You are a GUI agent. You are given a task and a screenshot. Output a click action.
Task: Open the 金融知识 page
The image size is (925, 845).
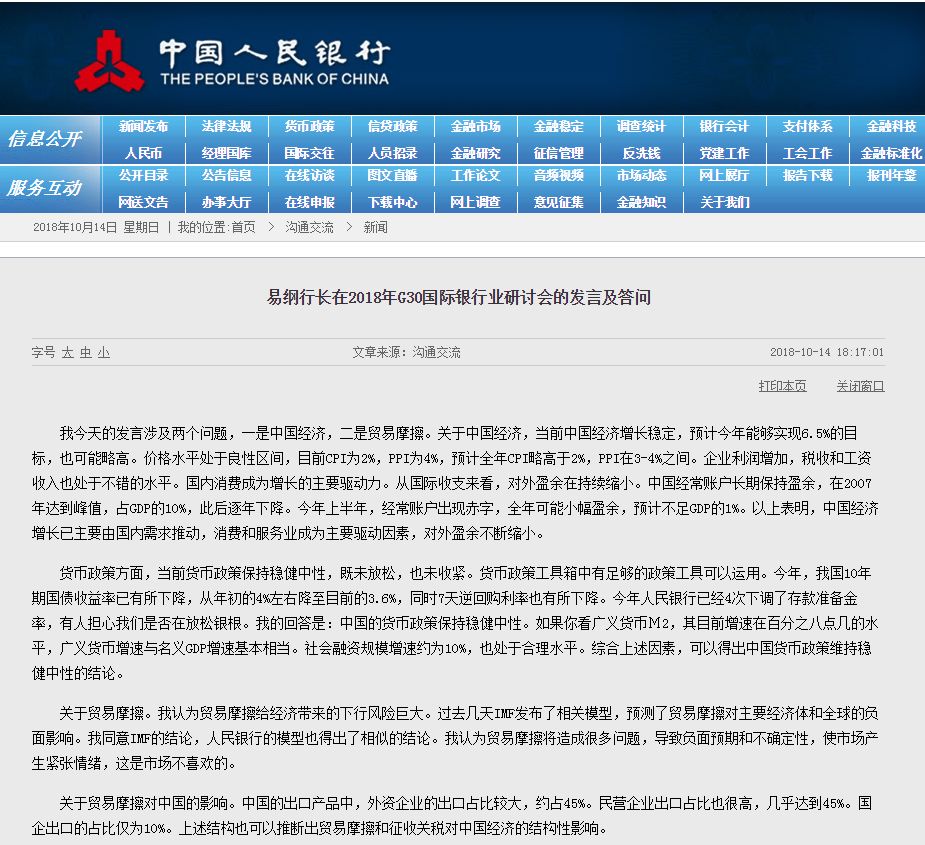pyautogui.click(x=641, y=202)
